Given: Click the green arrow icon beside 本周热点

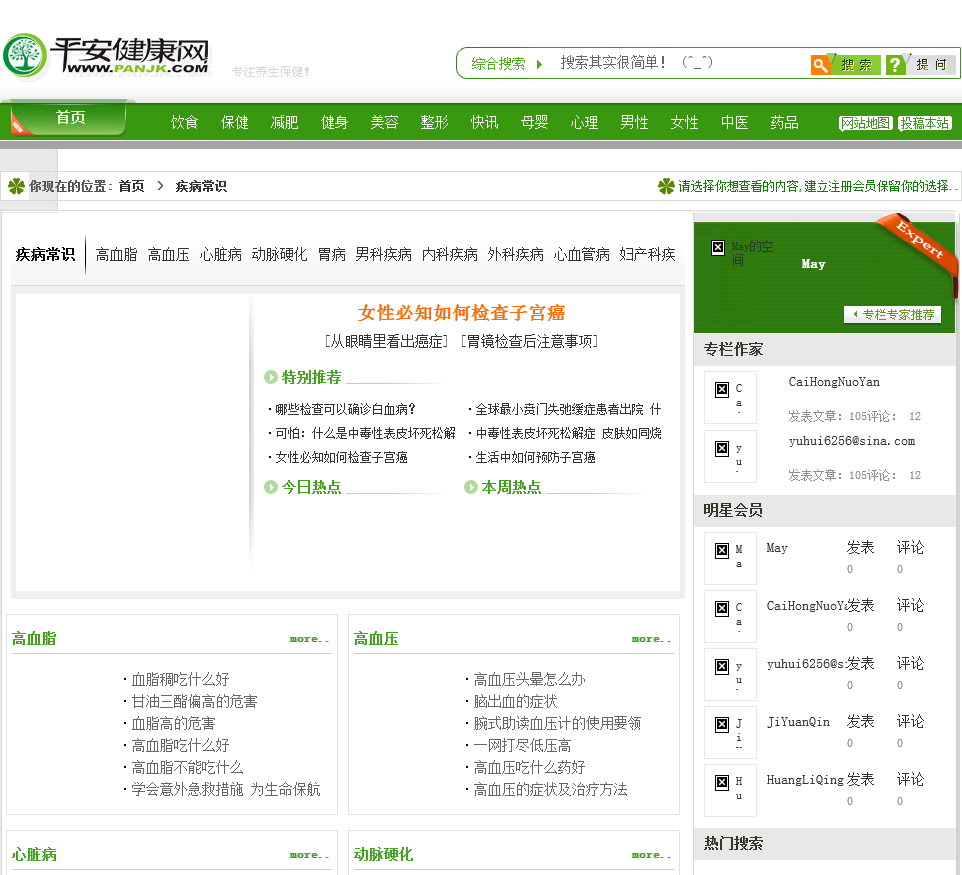Looking at the screenshot, I should 471,487.
